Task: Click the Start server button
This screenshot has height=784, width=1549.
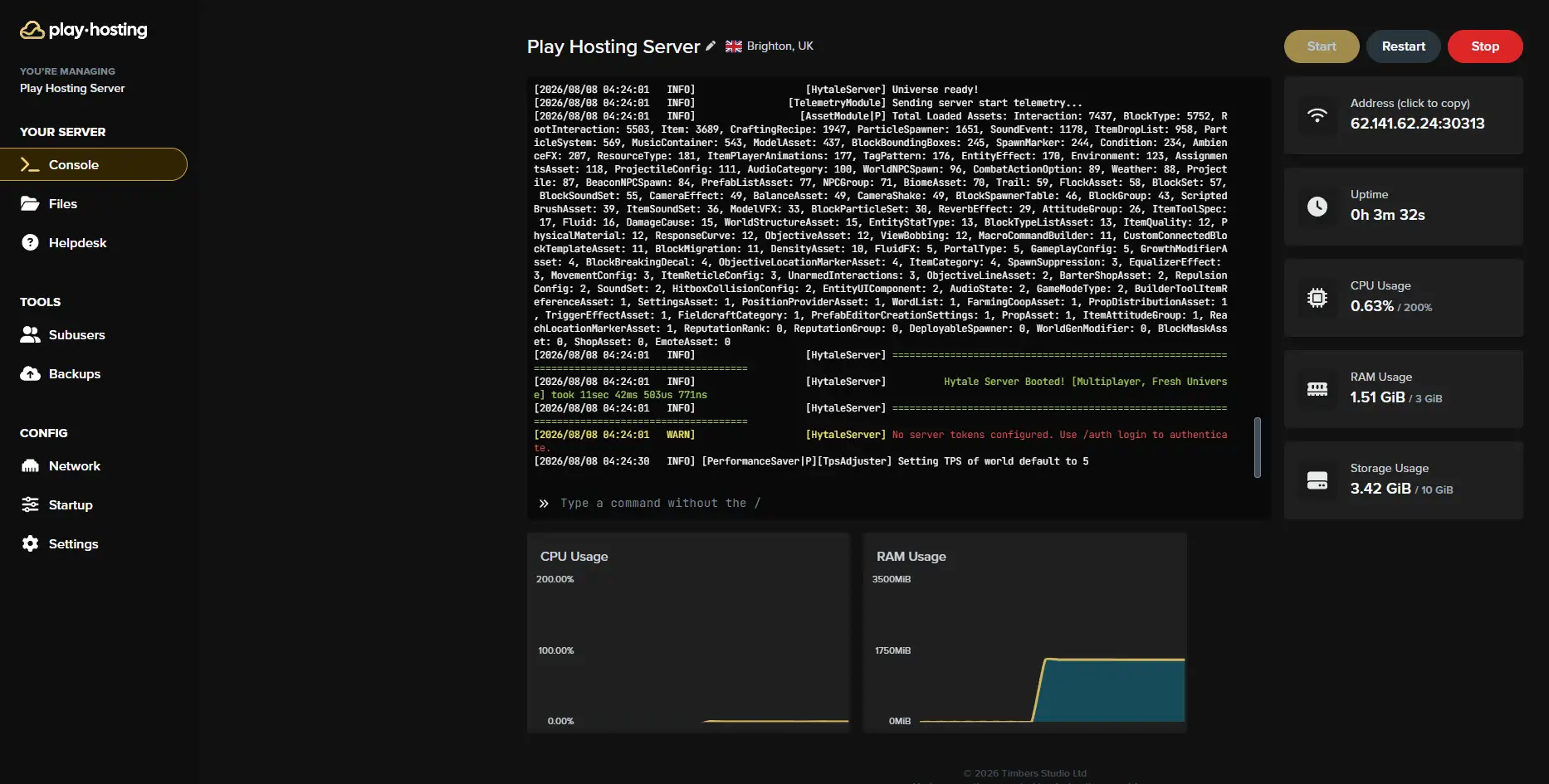Action: click(1322, 46)
